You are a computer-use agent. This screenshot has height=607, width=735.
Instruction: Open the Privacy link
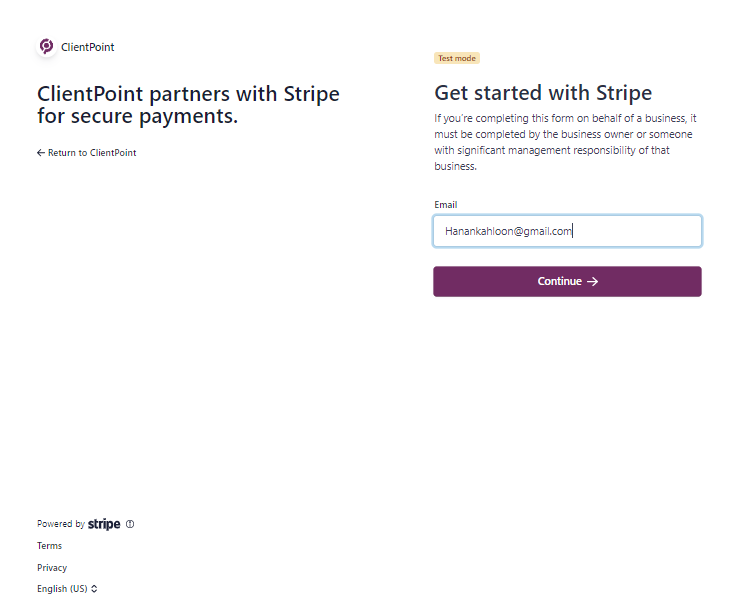[x=52, y=568]
